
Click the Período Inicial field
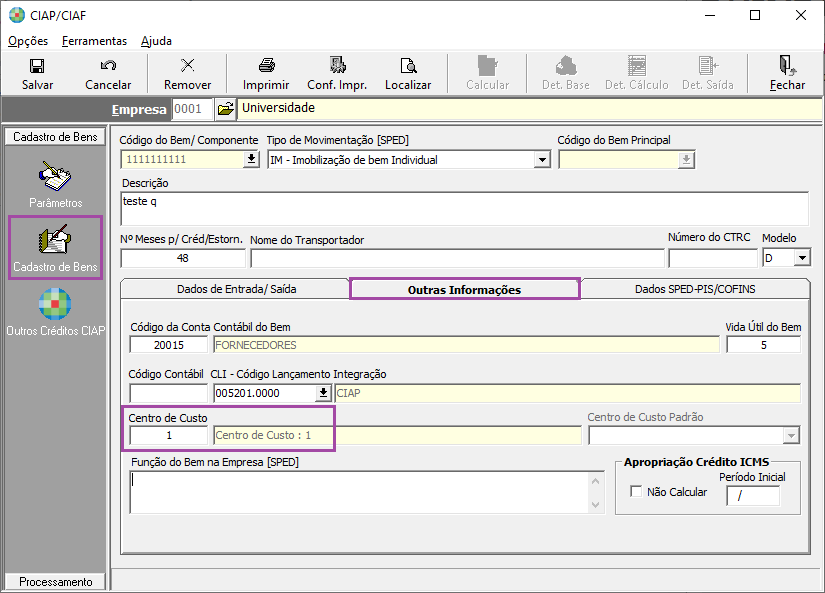(752, 495)
